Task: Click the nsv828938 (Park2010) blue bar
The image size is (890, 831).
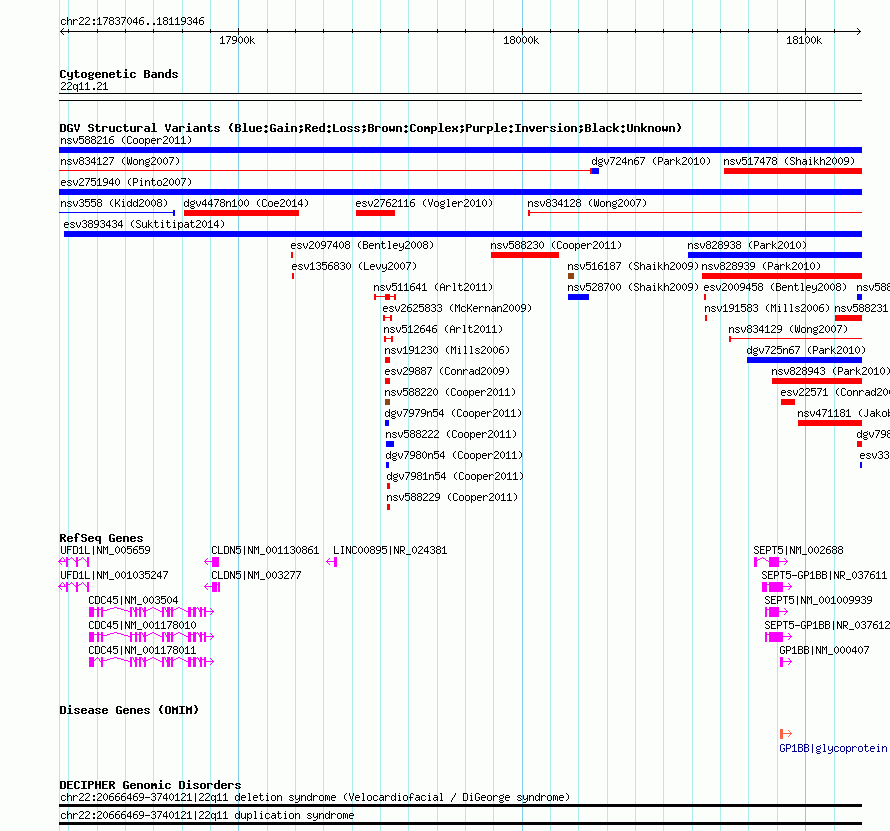Action: pos(775,255)
